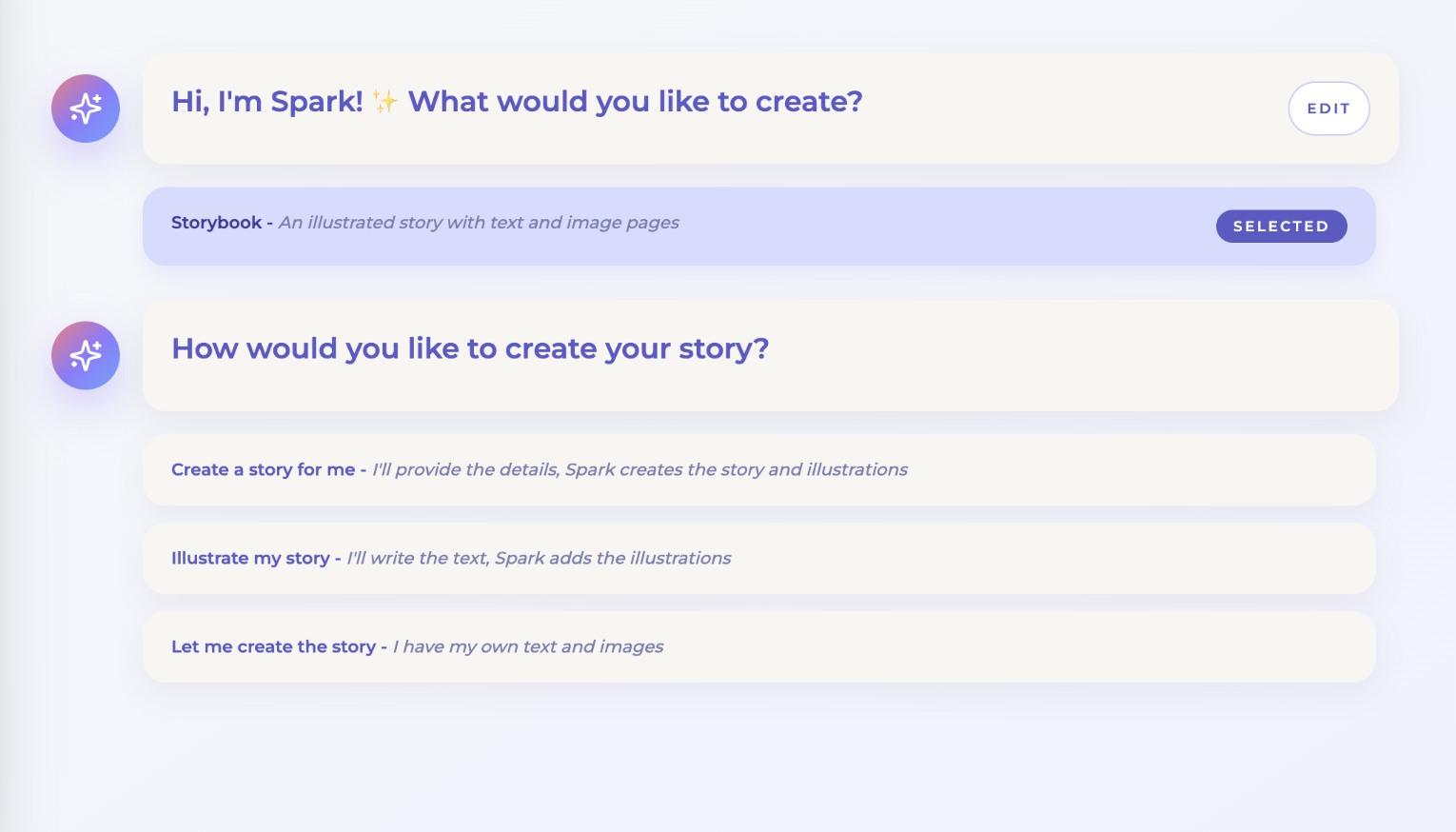Click the SELECTED badge on the Storybook option
Screen dimensions: 1456x832
(x=1281, y=226)
